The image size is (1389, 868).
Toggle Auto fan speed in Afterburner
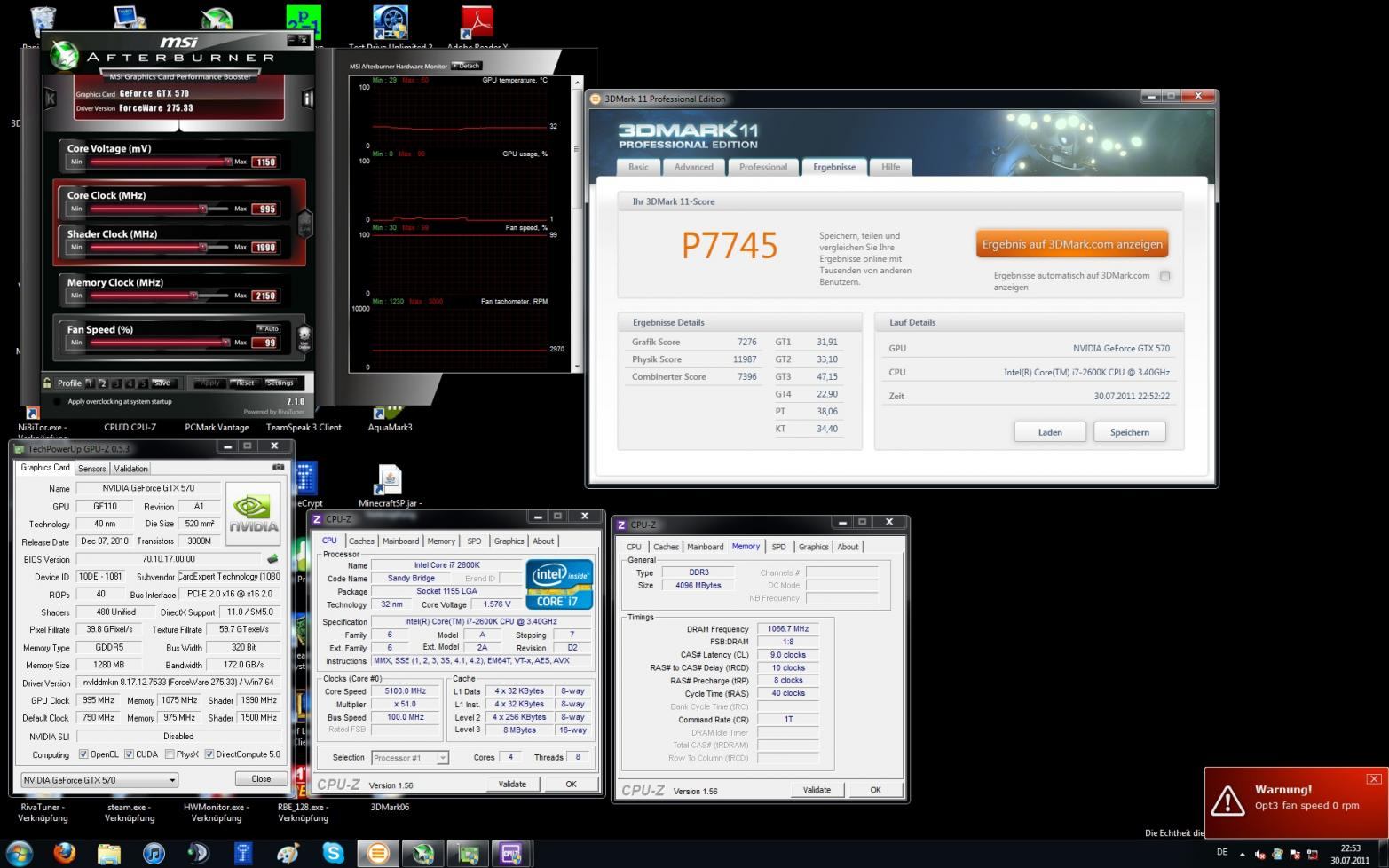268,328
